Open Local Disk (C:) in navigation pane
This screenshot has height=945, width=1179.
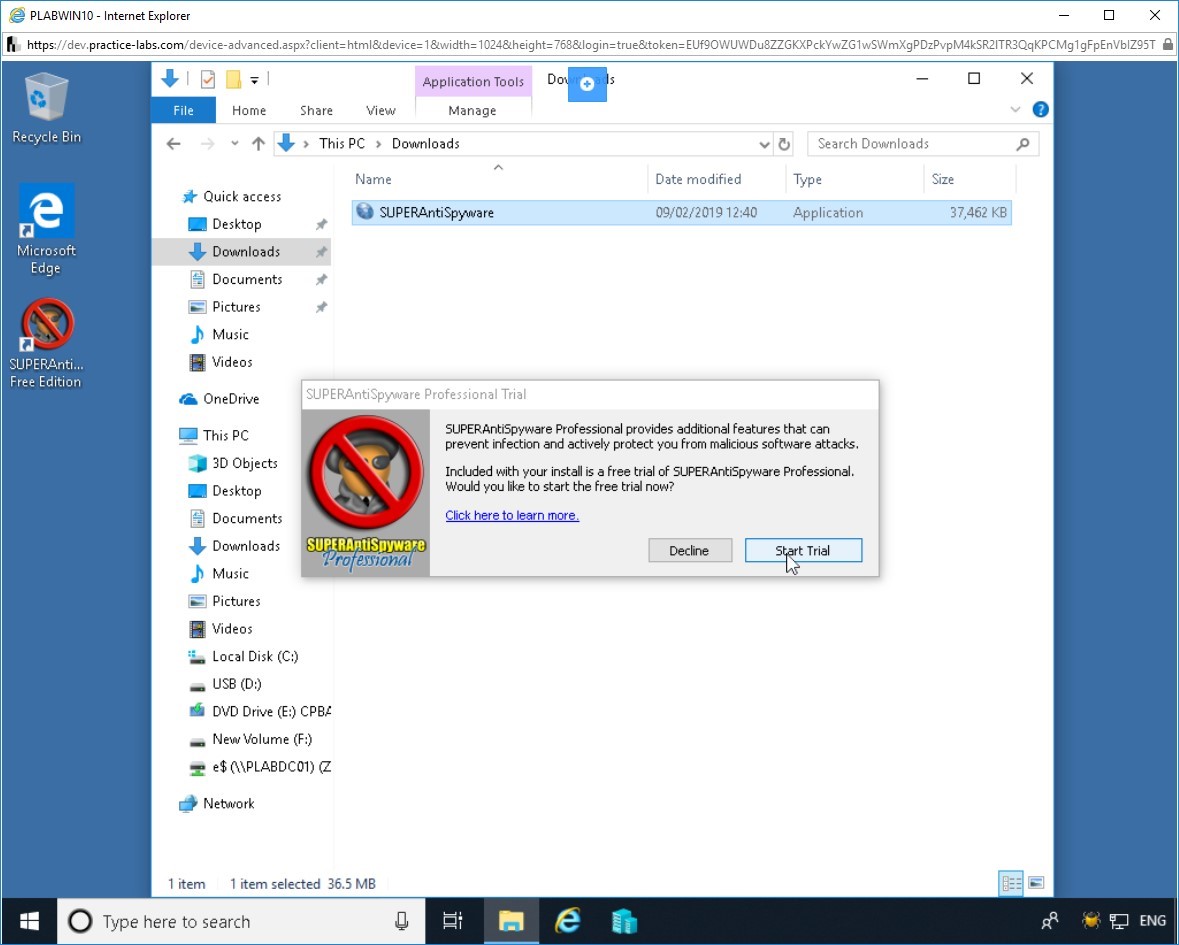coord(255,656)
